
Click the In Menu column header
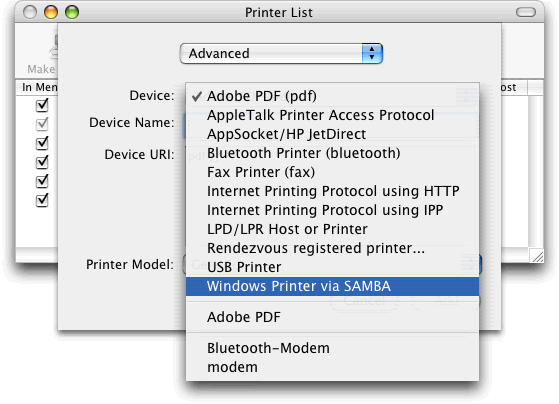coord(37,87)
